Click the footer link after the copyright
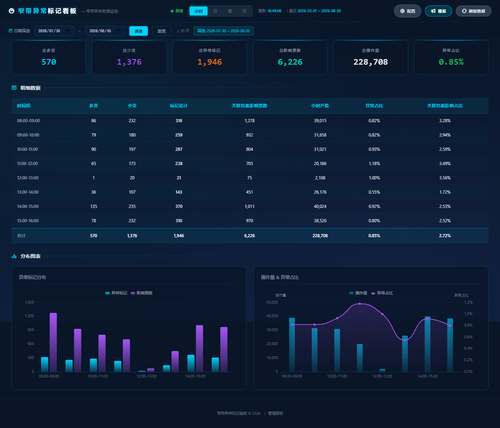 (275, 413)
